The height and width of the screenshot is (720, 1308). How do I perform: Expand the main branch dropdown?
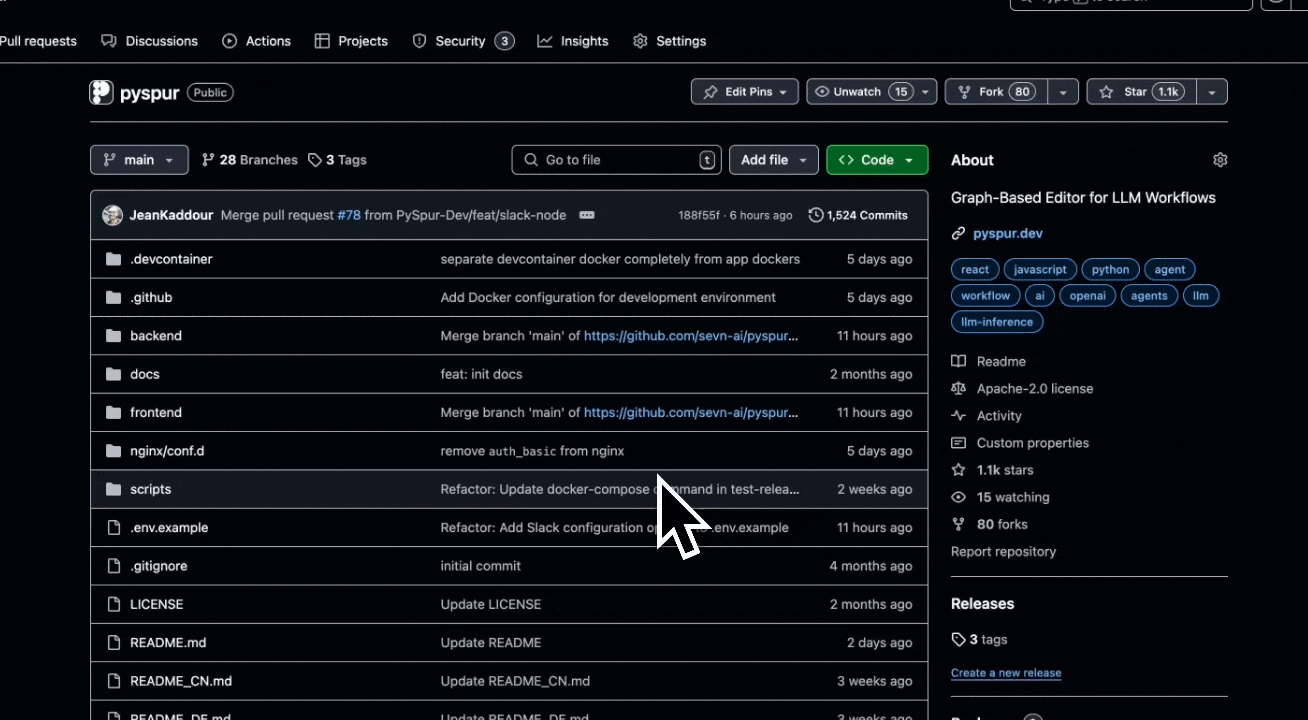(x=139, y=160)
